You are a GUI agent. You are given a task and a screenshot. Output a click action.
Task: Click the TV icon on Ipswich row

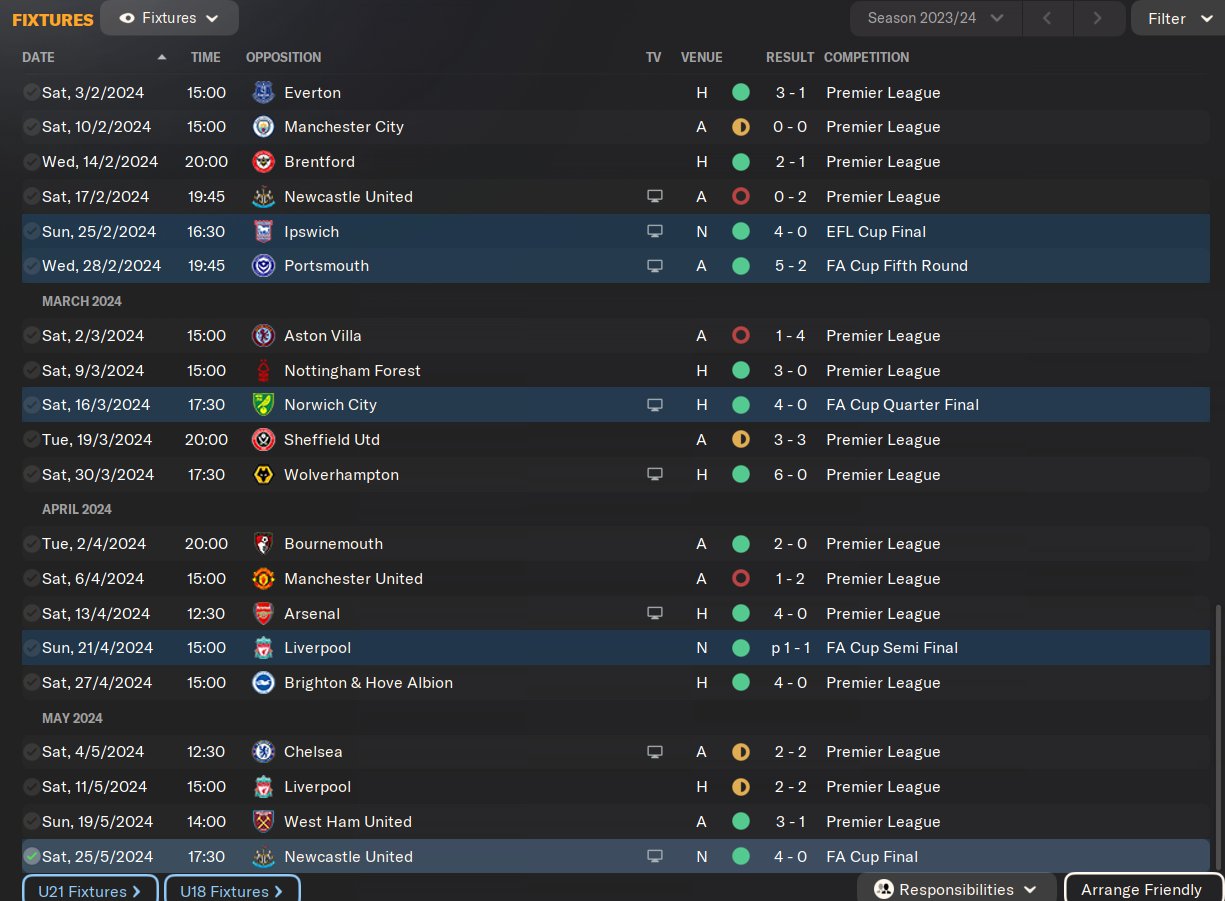pyautogui.click(x=655, y=231)
